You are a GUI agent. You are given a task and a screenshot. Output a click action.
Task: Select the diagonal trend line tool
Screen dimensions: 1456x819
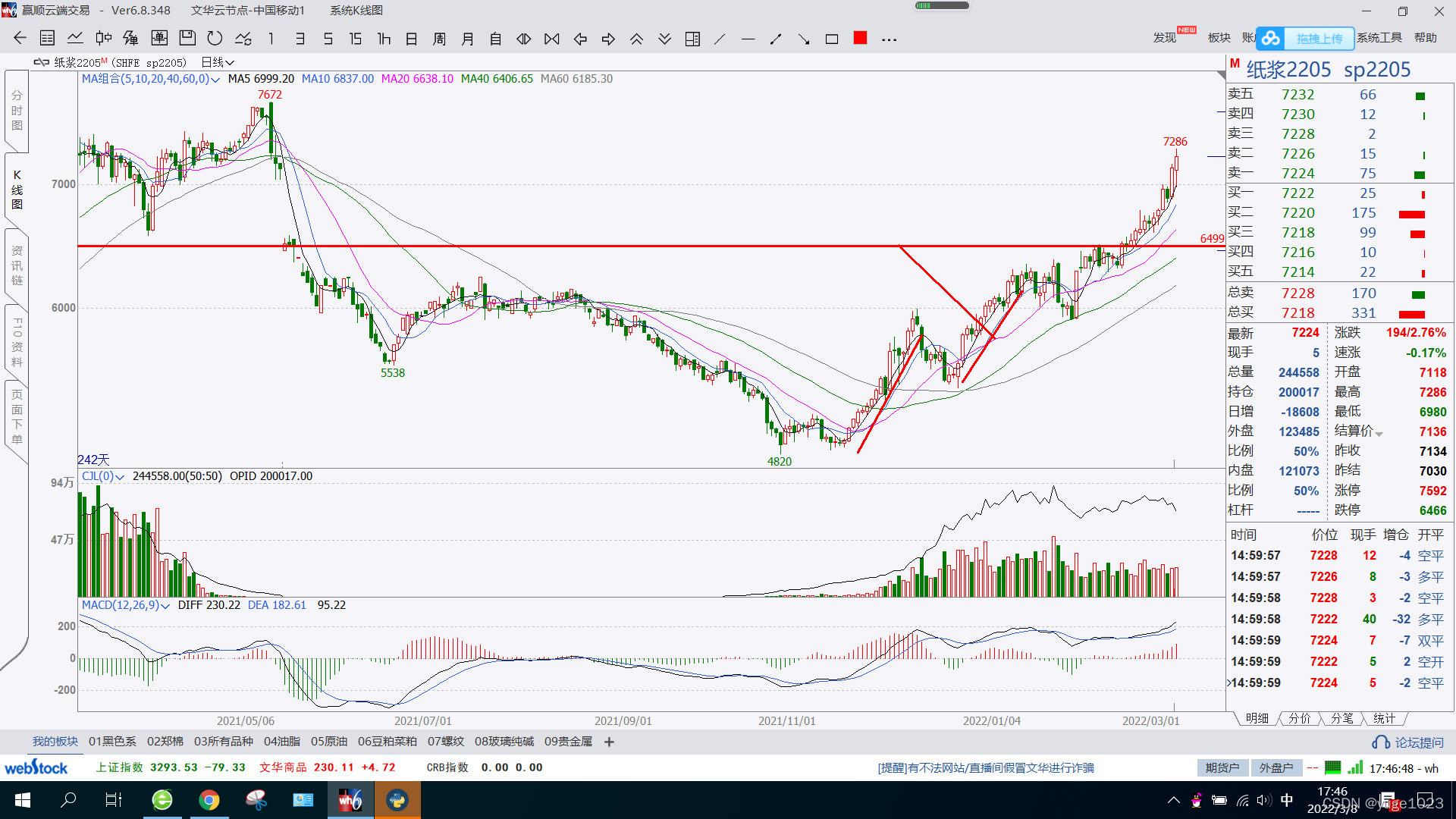coord(720,39)
